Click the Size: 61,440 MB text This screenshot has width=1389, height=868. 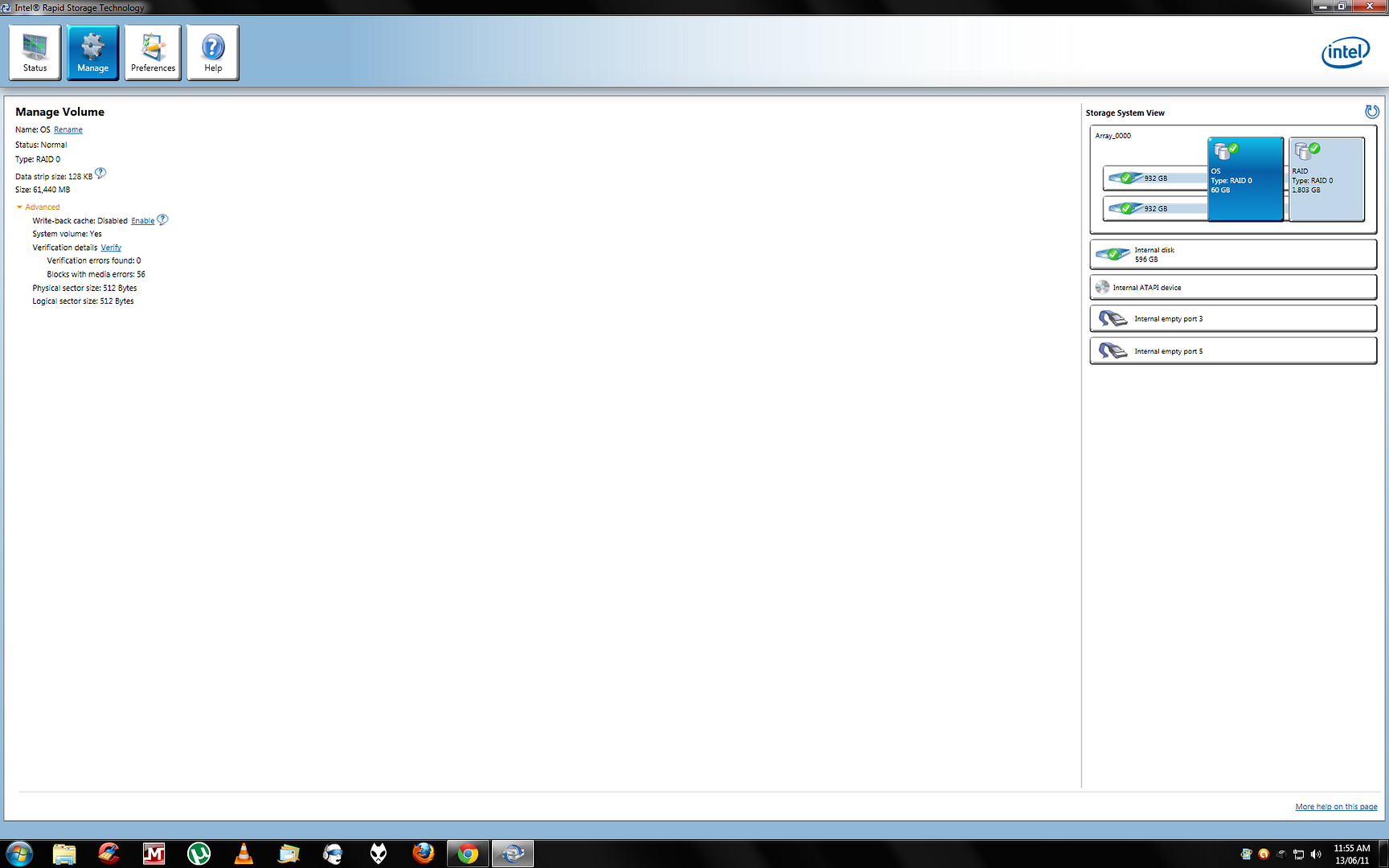point(43,190)
